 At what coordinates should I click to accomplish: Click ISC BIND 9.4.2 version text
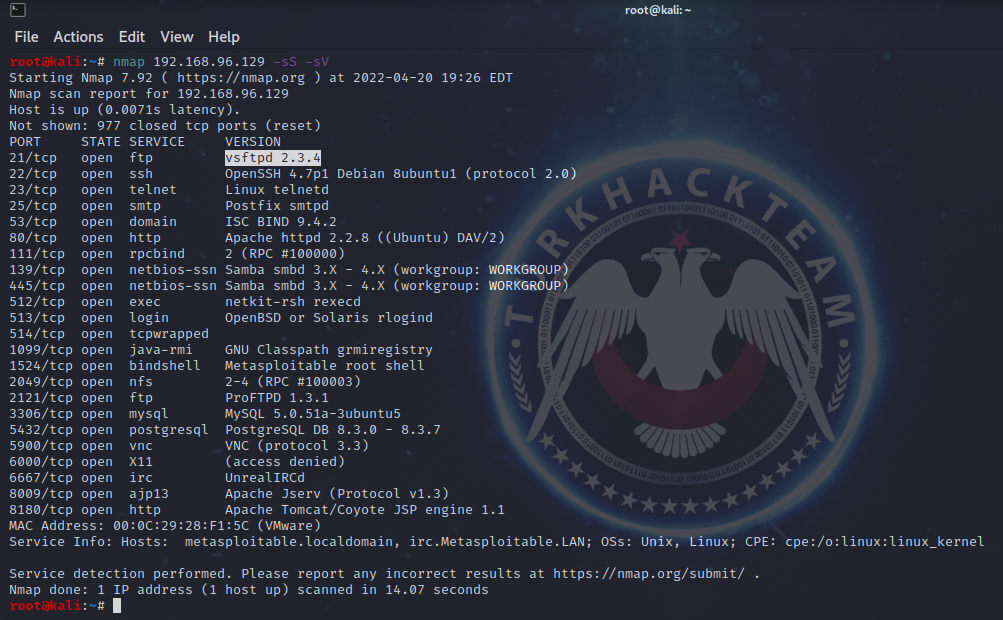280,222
